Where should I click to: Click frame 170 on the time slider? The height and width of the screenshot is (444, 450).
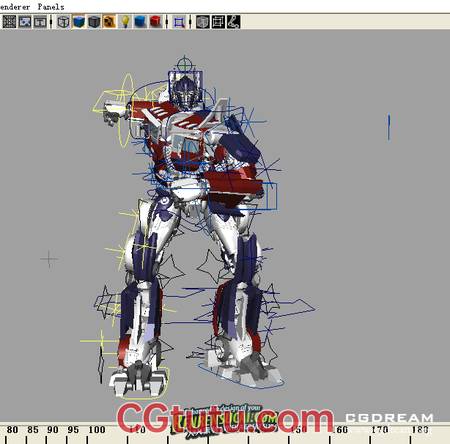click(x=380, y=430)
